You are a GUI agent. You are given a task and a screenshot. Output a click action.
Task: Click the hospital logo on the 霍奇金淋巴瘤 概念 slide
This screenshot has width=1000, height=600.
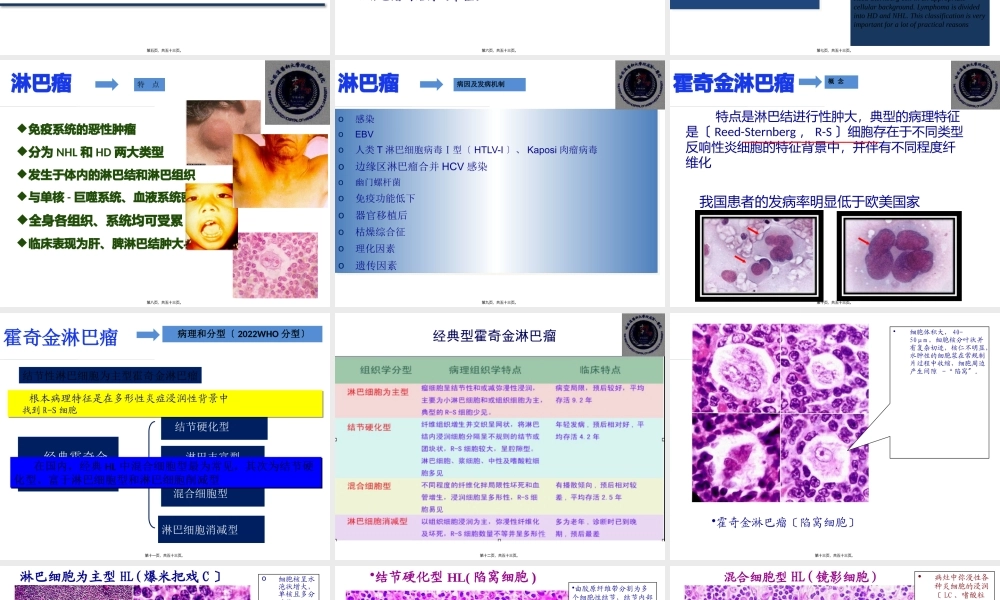[x=974, y=86]
